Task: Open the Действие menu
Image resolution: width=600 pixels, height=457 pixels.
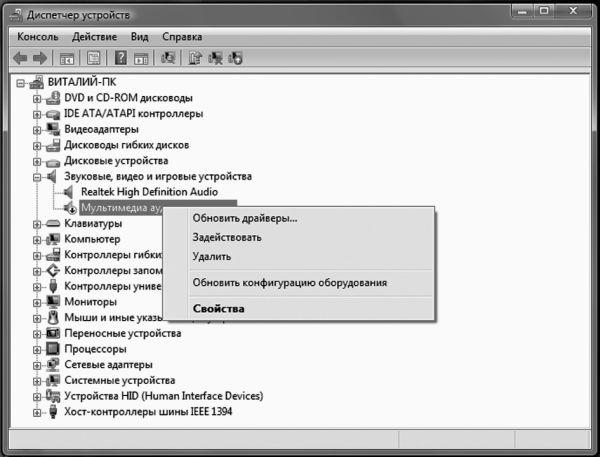Action: (x=94, y=36)
